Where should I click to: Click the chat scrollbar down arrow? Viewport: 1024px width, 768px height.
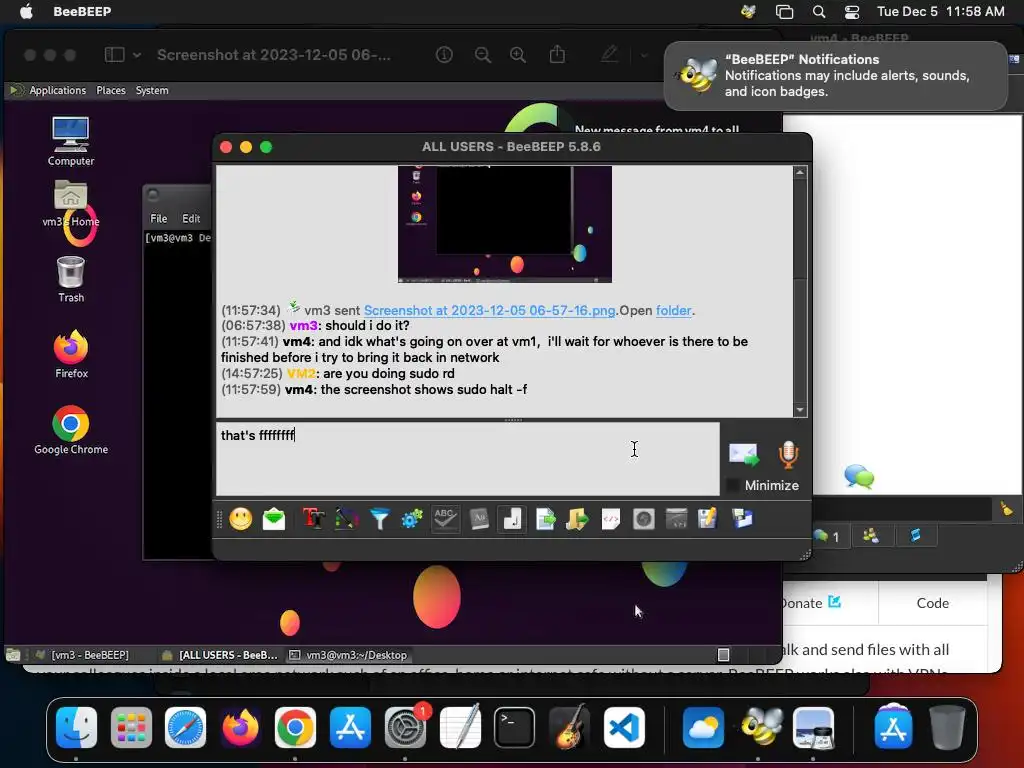800,410
